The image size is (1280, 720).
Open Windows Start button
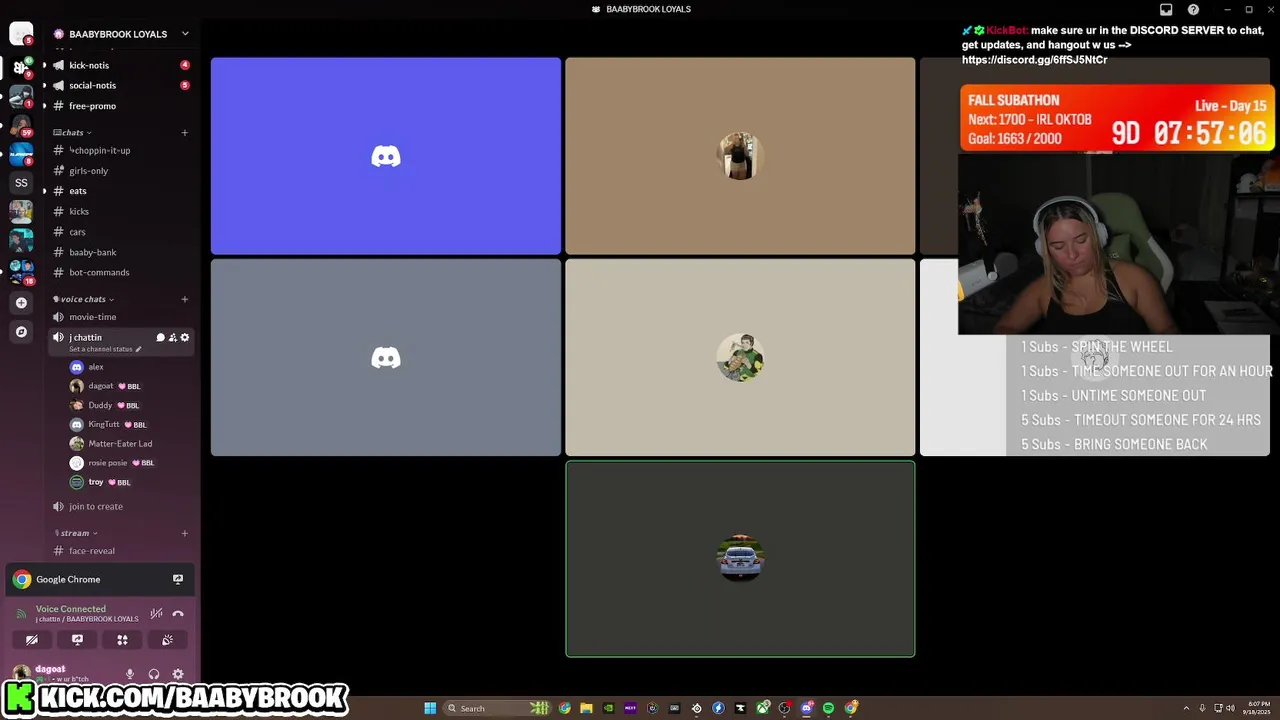[430, 708]
